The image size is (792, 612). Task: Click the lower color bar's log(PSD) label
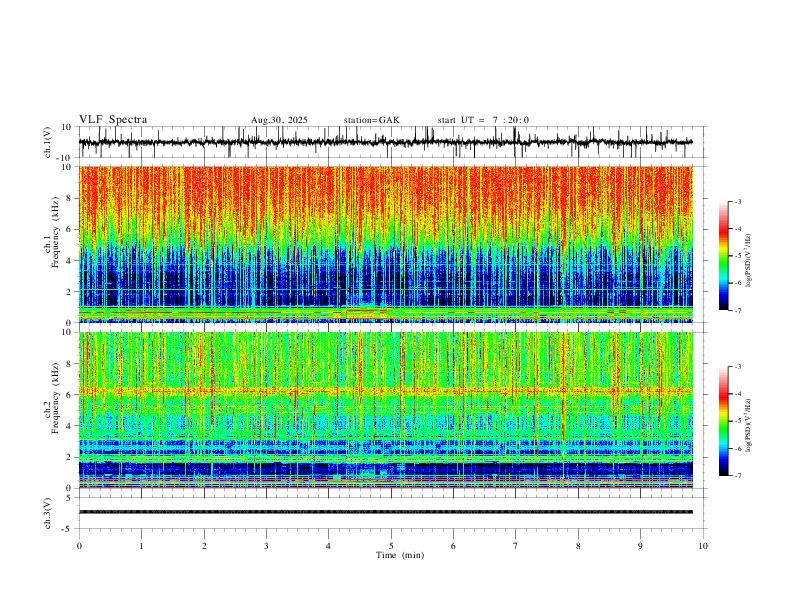748,425
